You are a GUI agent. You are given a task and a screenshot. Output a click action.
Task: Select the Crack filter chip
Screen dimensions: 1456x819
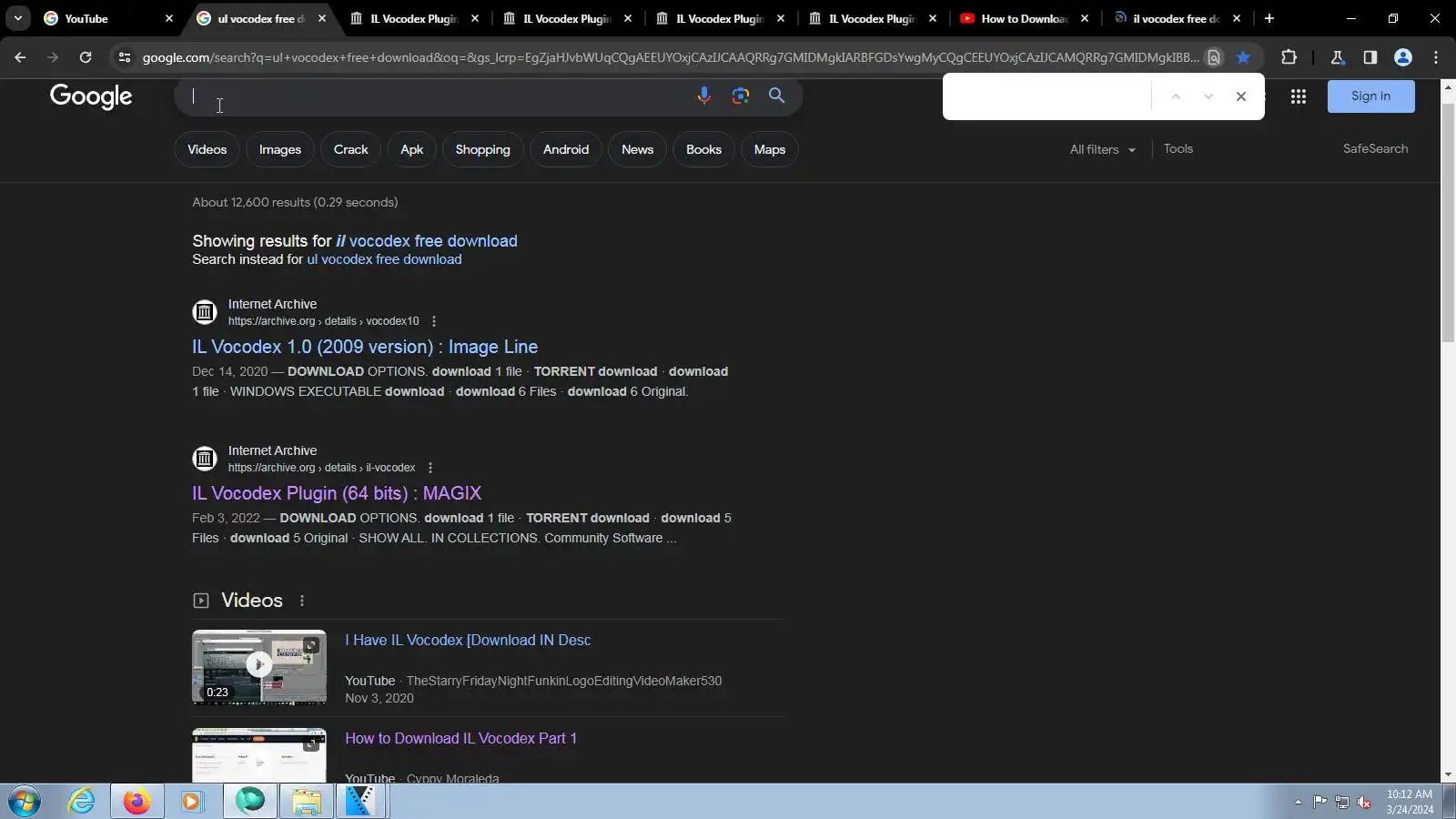[350, 149]
